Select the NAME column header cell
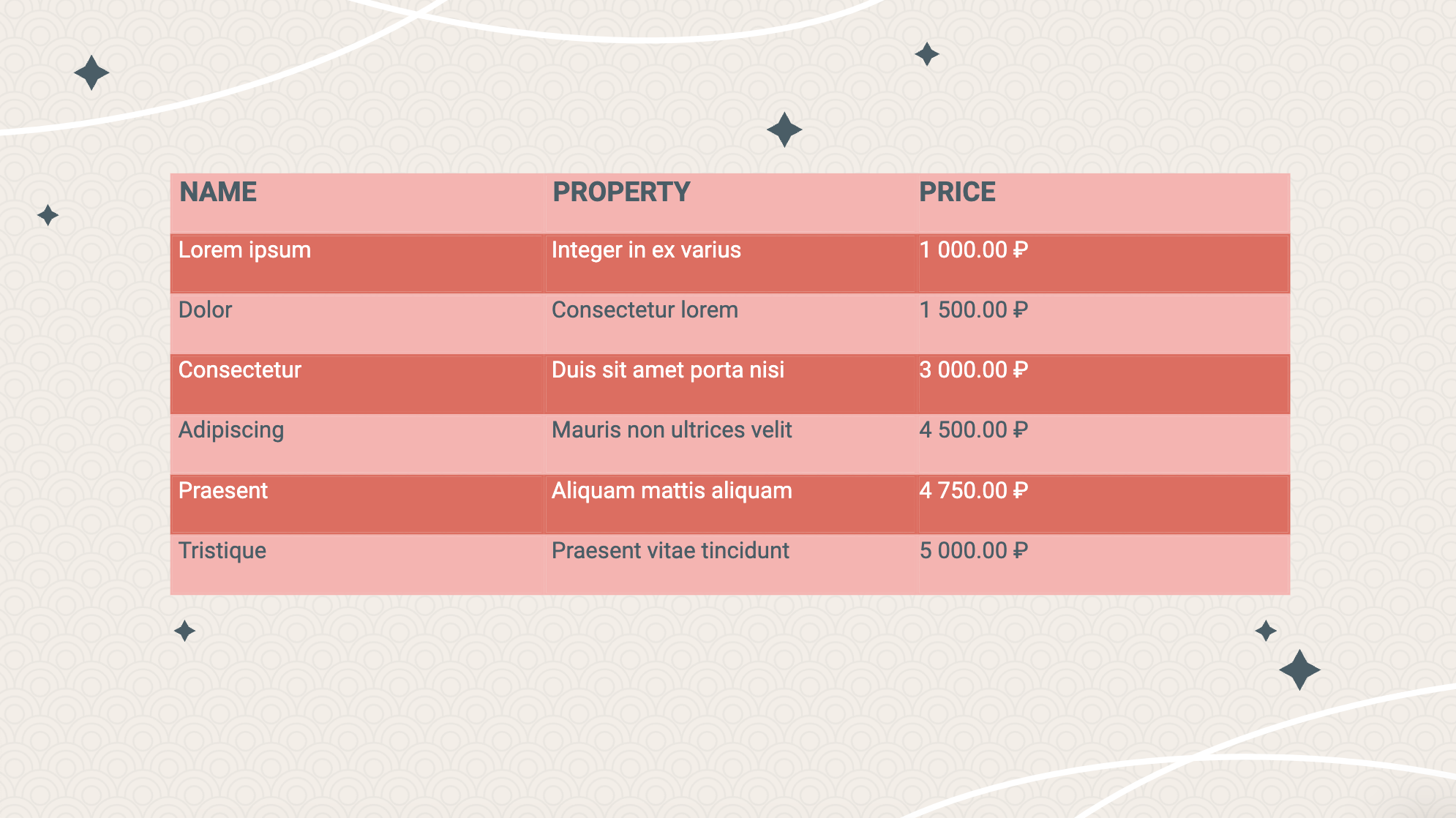Image resolution: width=1456 pixels, height=818 pixels. pyautogui.click(x=357, y=203)
